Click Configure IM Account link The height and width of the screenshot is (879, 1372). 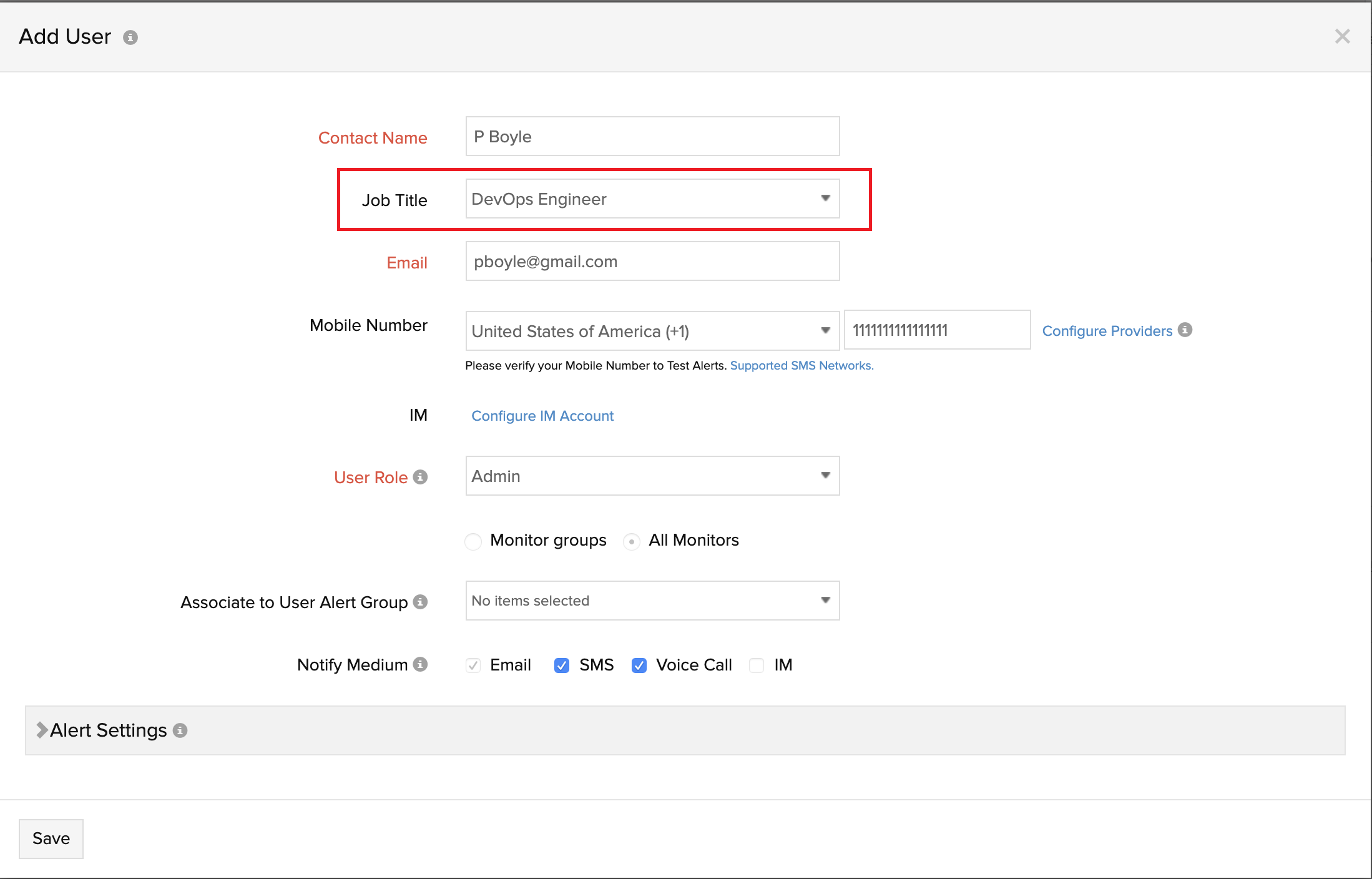542,416
